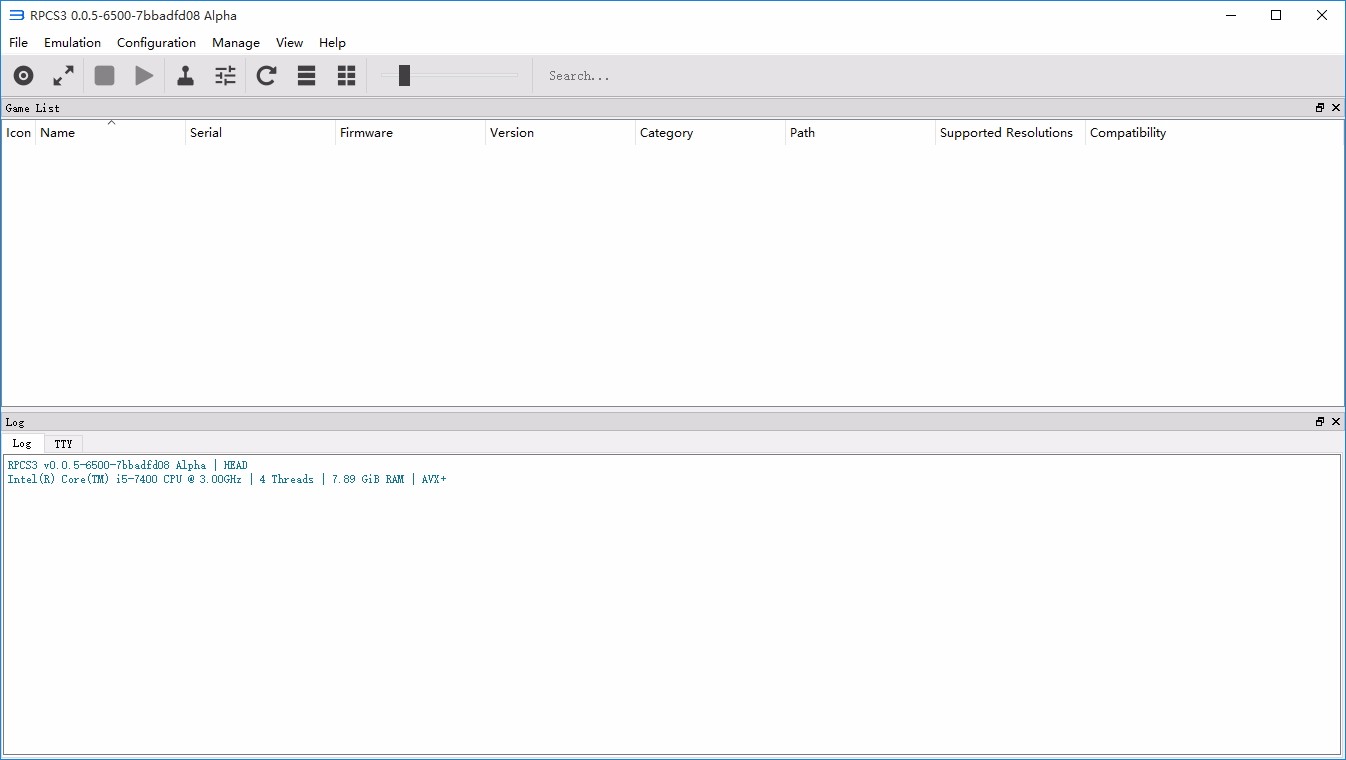Refresh the game list with circular arrow
Viewport: 1346px width, 760px height.
tap(266, 76)
